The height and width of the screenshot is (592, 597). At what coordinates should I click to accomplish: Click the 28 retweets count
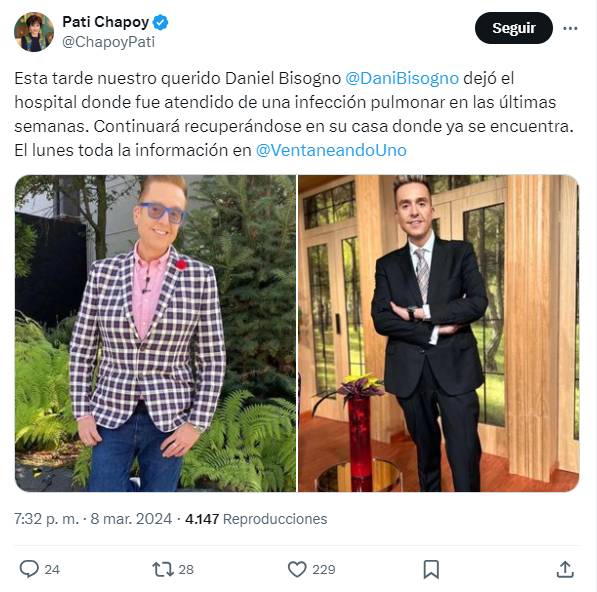pyautogui.click(x=186, y=570)
